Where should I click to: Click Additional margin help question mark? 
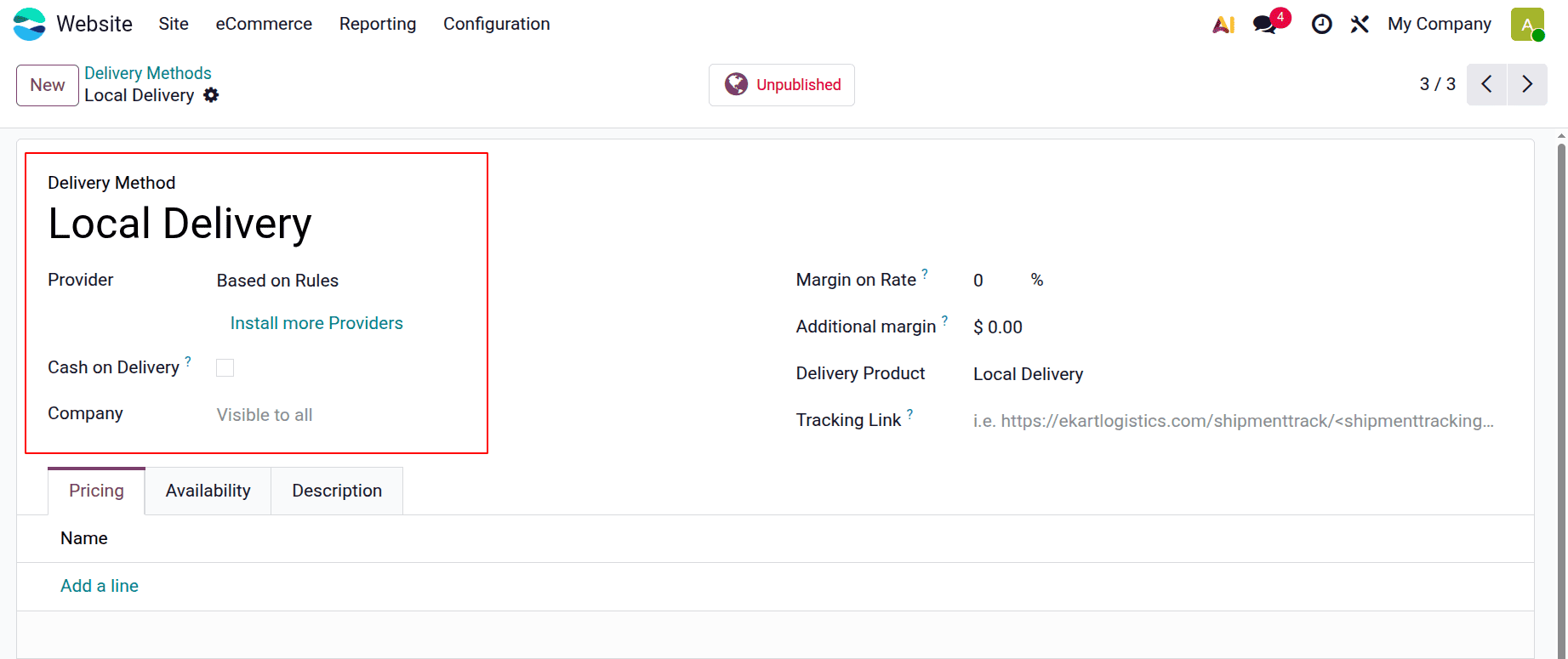pyautogui.click(x=944, y=321)
